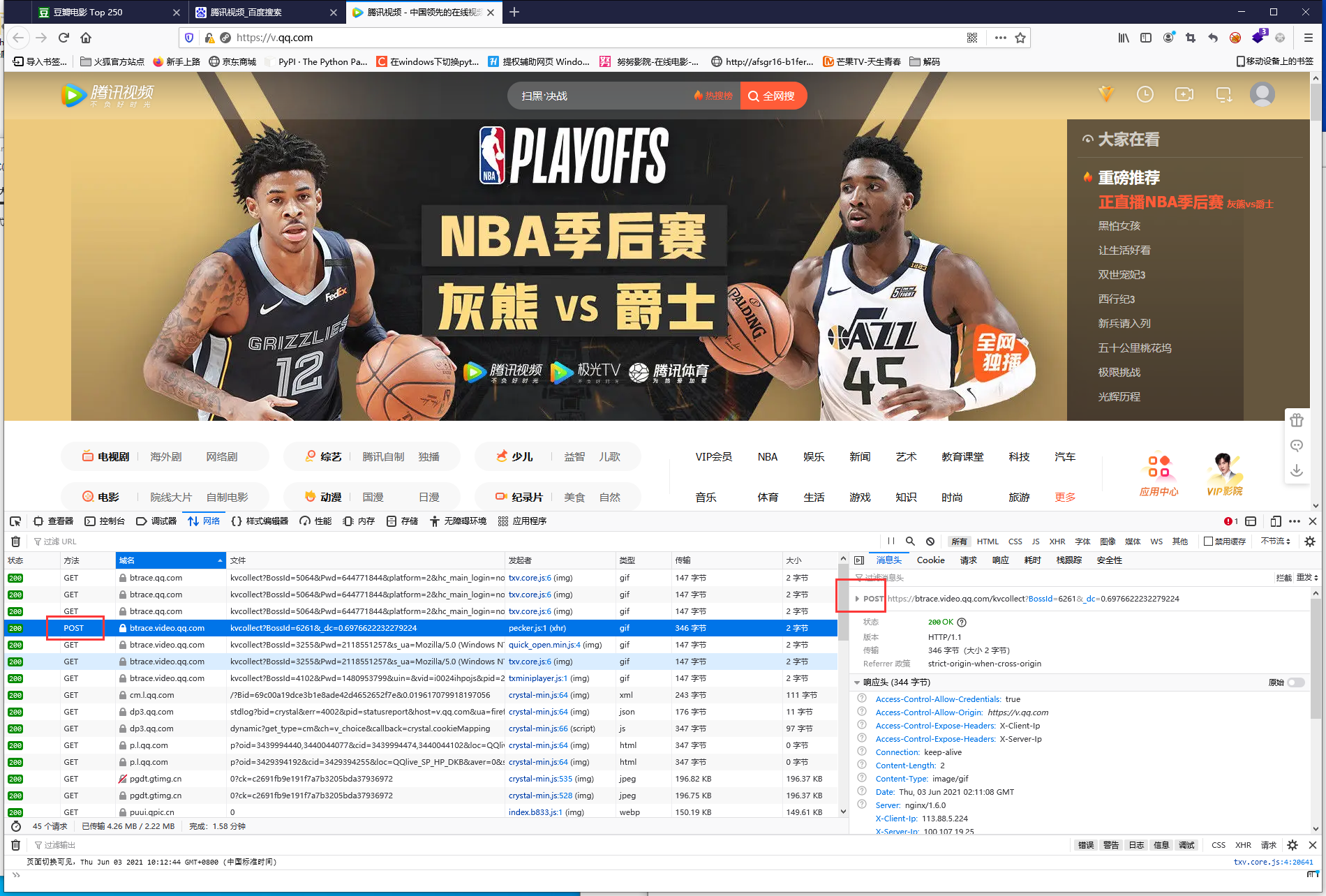This screenshot has height=896, width=1326.
Task: Expand the POST request URL details
Action: [x=857, y=599]
